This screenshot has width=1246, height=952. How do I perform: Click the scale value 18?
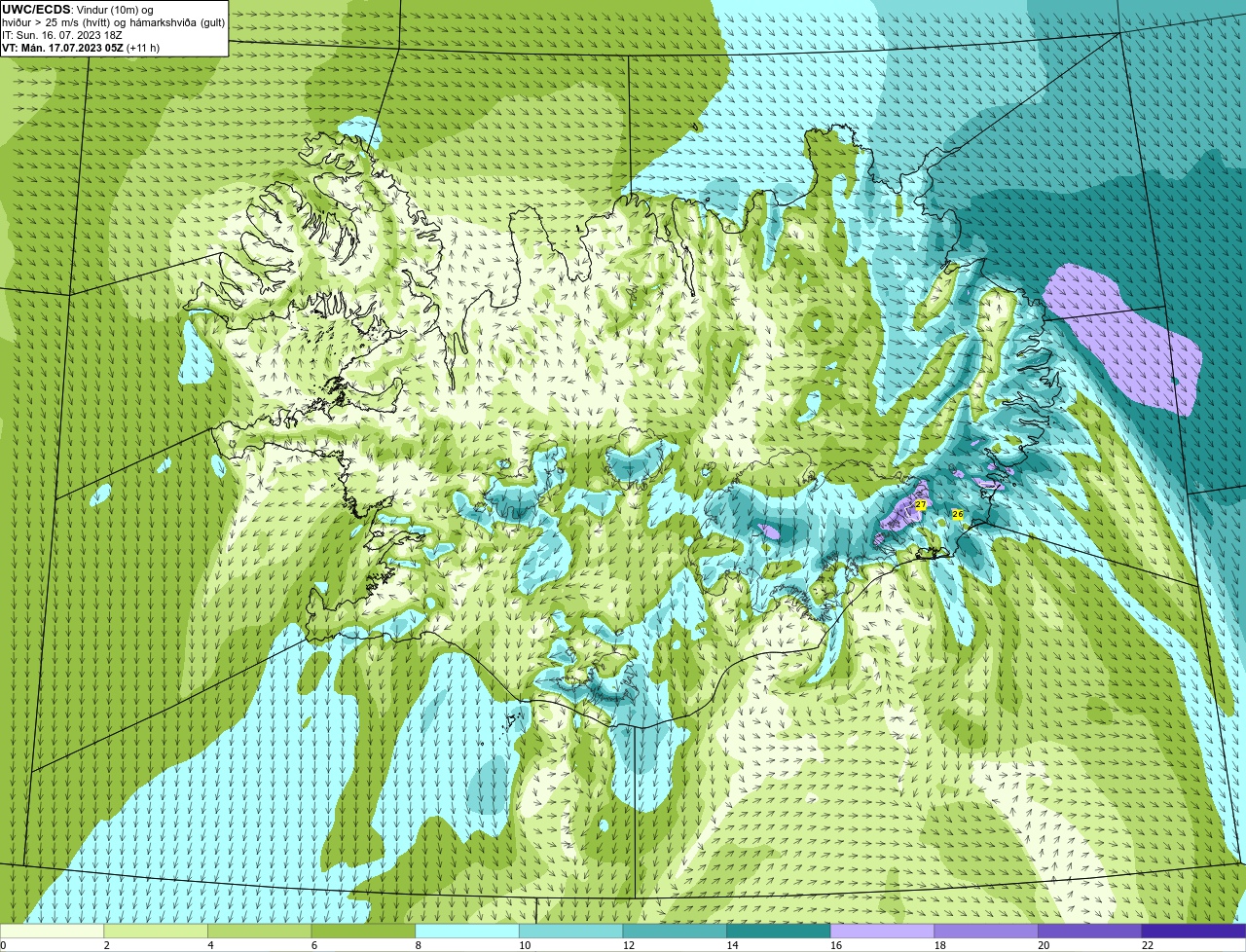point(939,945)
